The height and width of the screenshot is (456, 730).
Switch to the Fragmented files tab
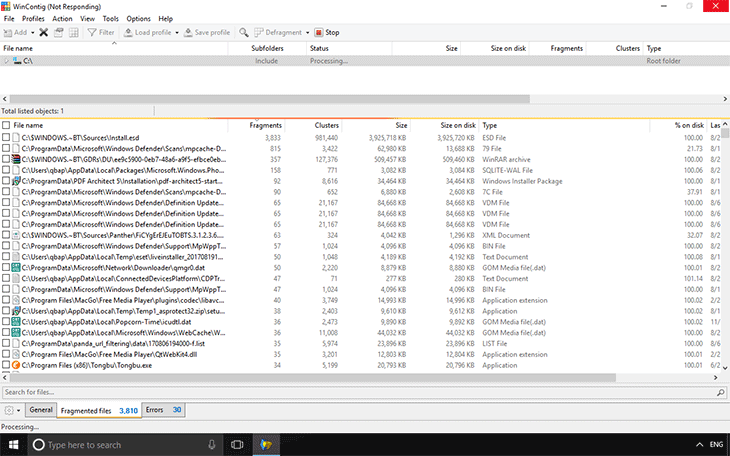point(99,410)
